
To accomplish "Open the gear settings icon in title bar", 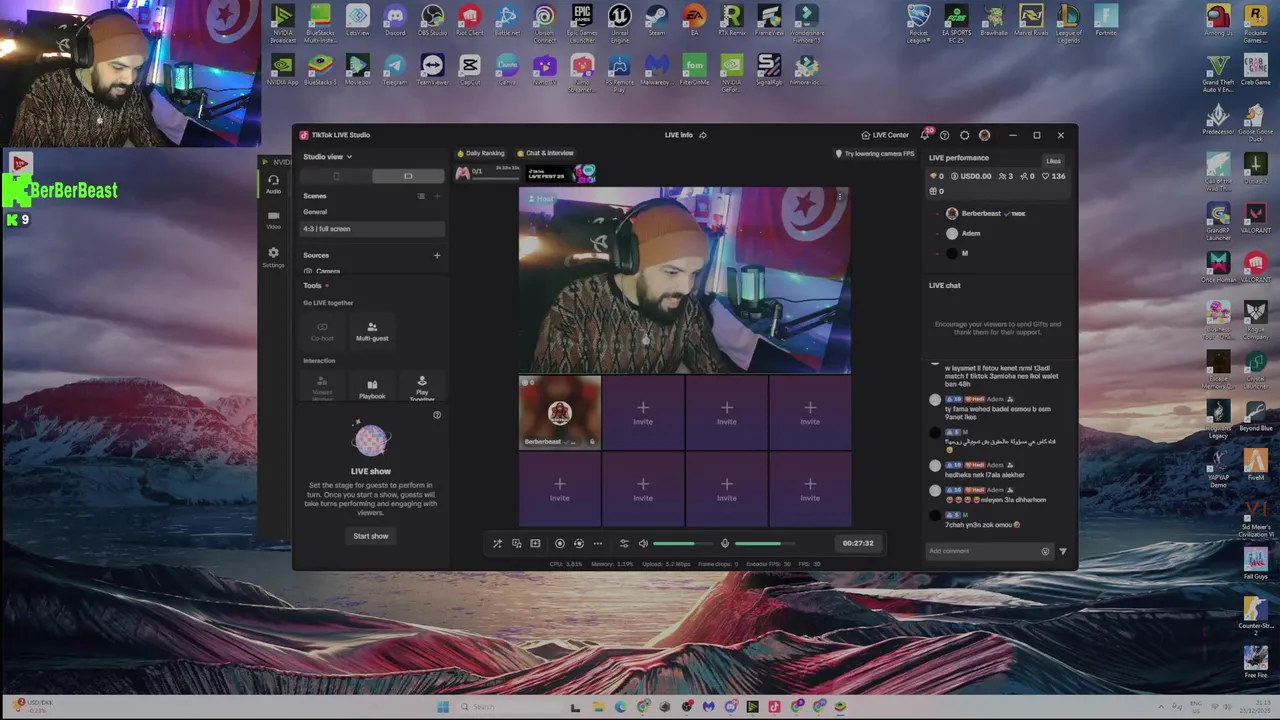I will coord(964,135).
